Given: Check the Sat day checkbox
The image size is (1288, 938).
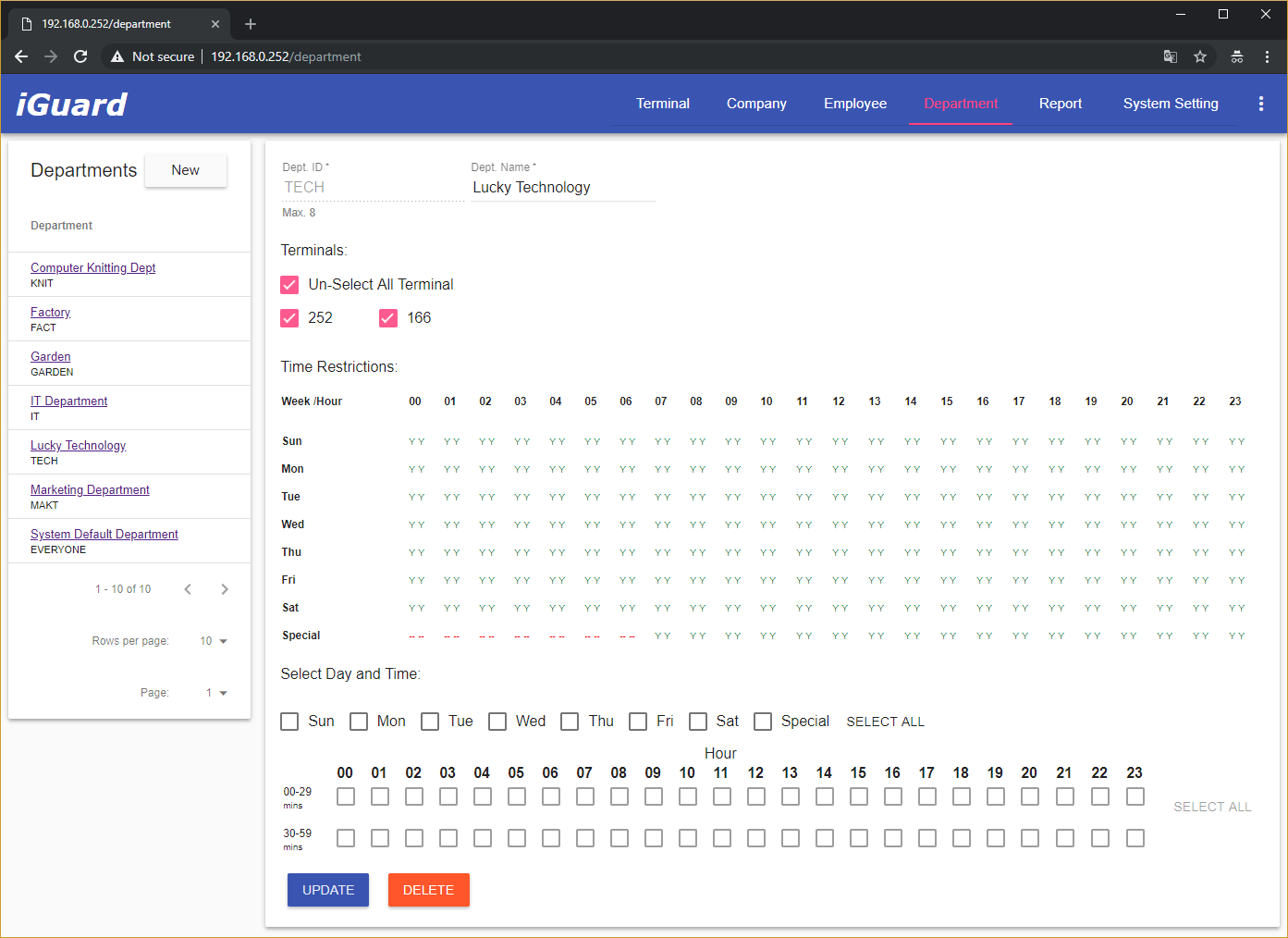Looking at the screenshot, I should pos(698,722).
